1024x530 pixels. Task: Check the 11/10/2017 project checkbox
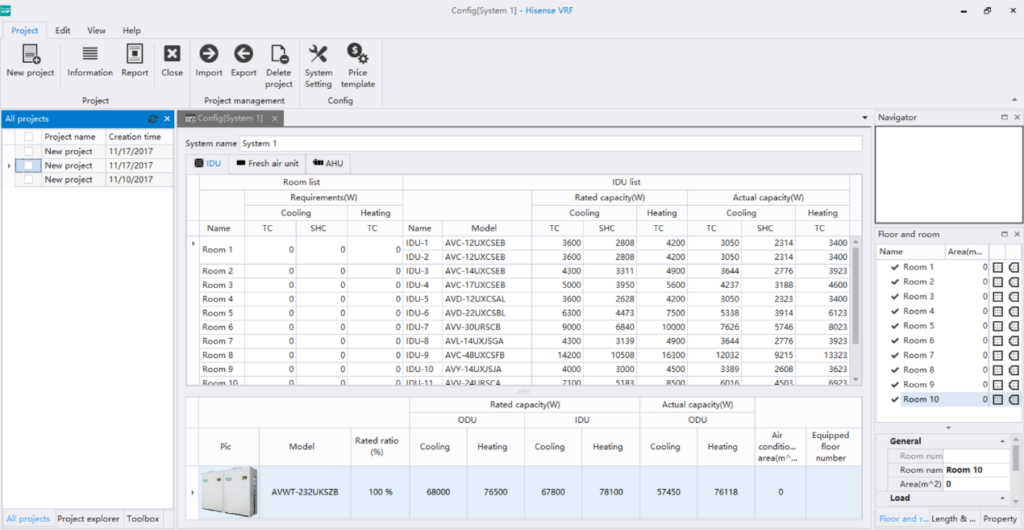[x=28, y=179]
